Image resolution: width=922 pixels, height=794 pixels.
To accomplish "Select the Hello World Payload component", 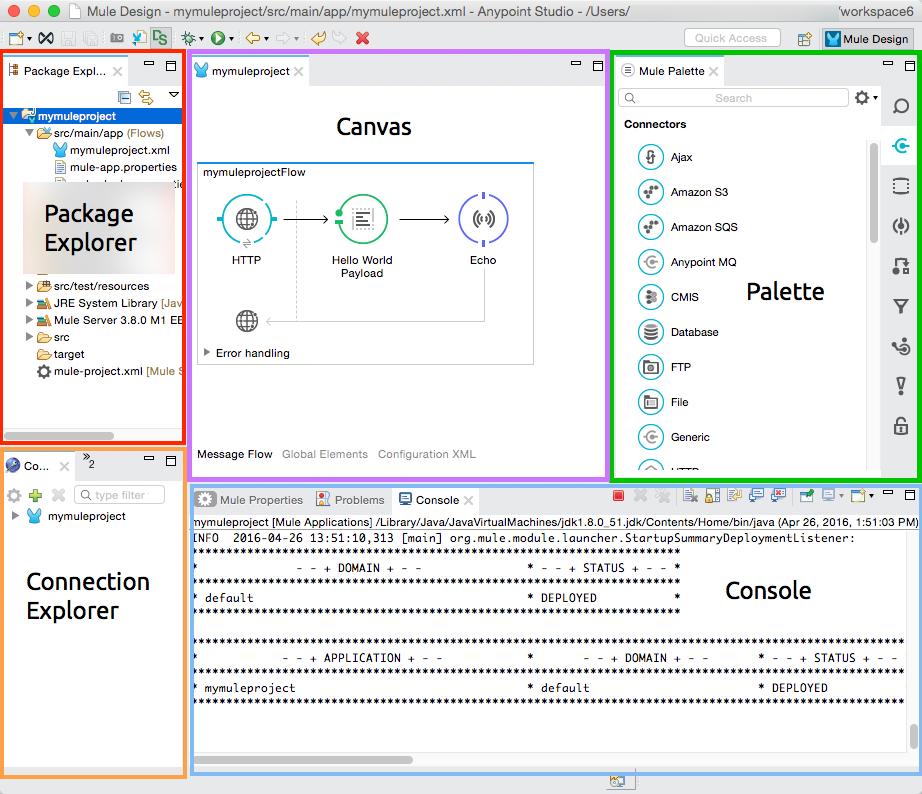I will [x=362, y=219].
